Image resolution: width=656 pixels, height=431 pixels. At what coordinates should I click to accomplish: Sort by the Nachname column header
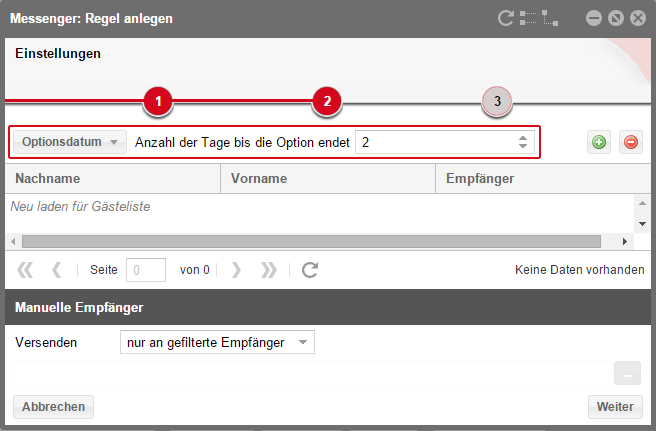tap(111, 178)
